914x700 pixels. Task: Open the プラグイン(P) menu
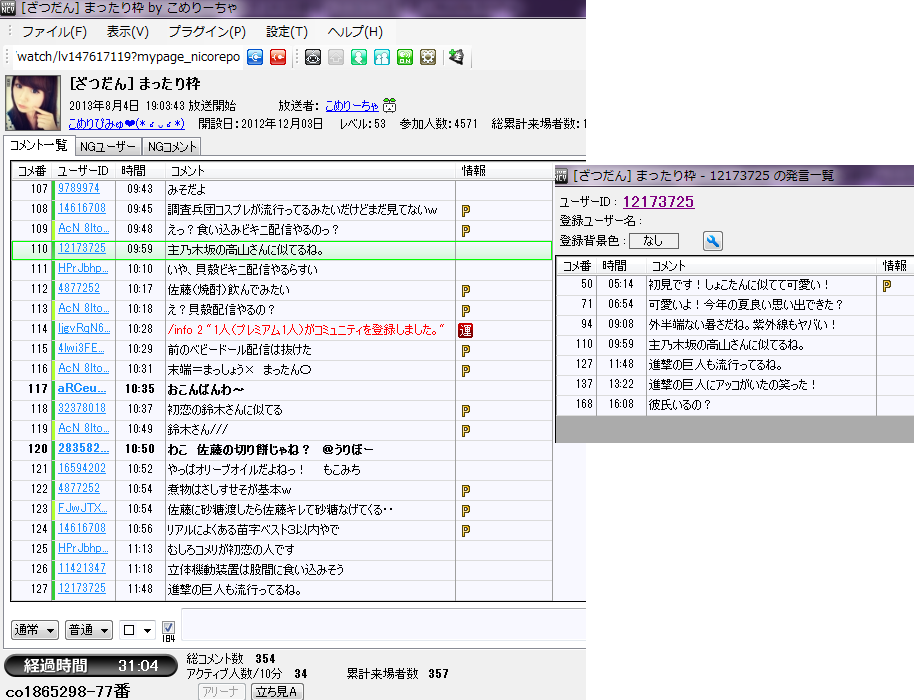click(207, 31)
